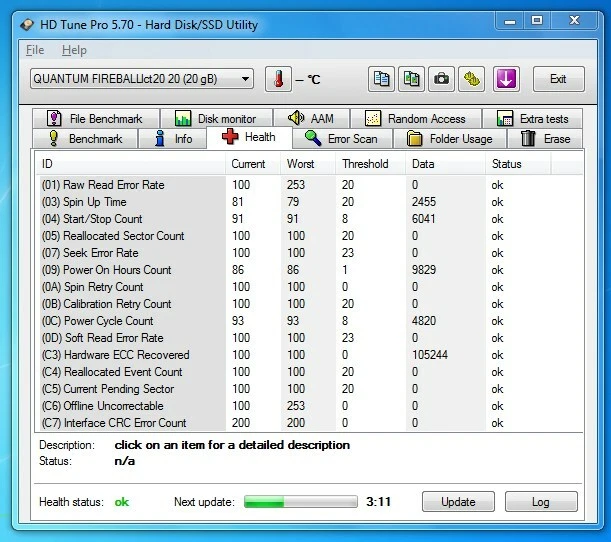The height and width of the screenshot is (542, 611).
Task: Click the 3:11 next update countdown
Action: click(378, 501)
